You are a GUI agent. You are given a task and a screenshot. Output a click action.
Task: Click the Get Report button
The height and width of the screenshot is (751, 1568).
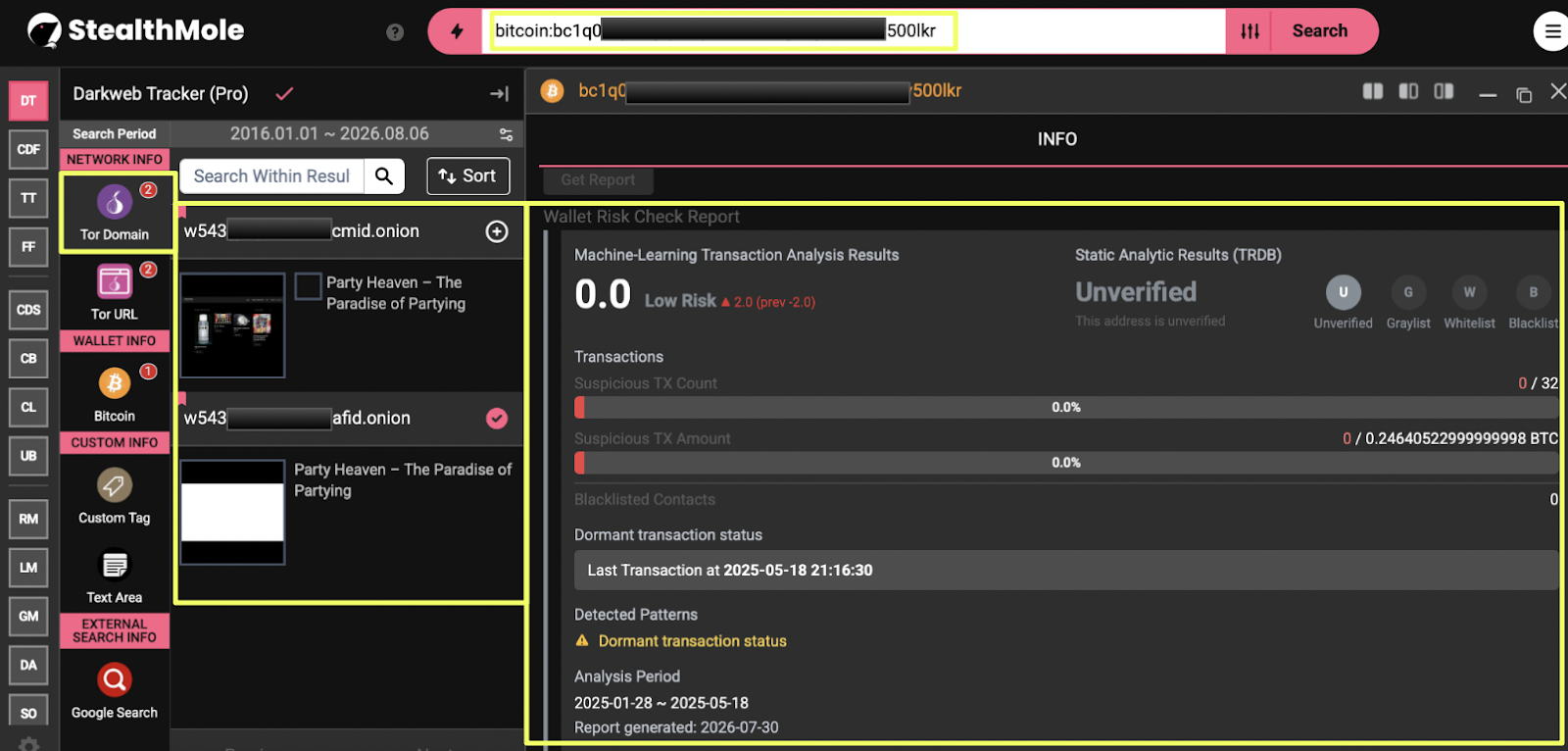point(598,180)
